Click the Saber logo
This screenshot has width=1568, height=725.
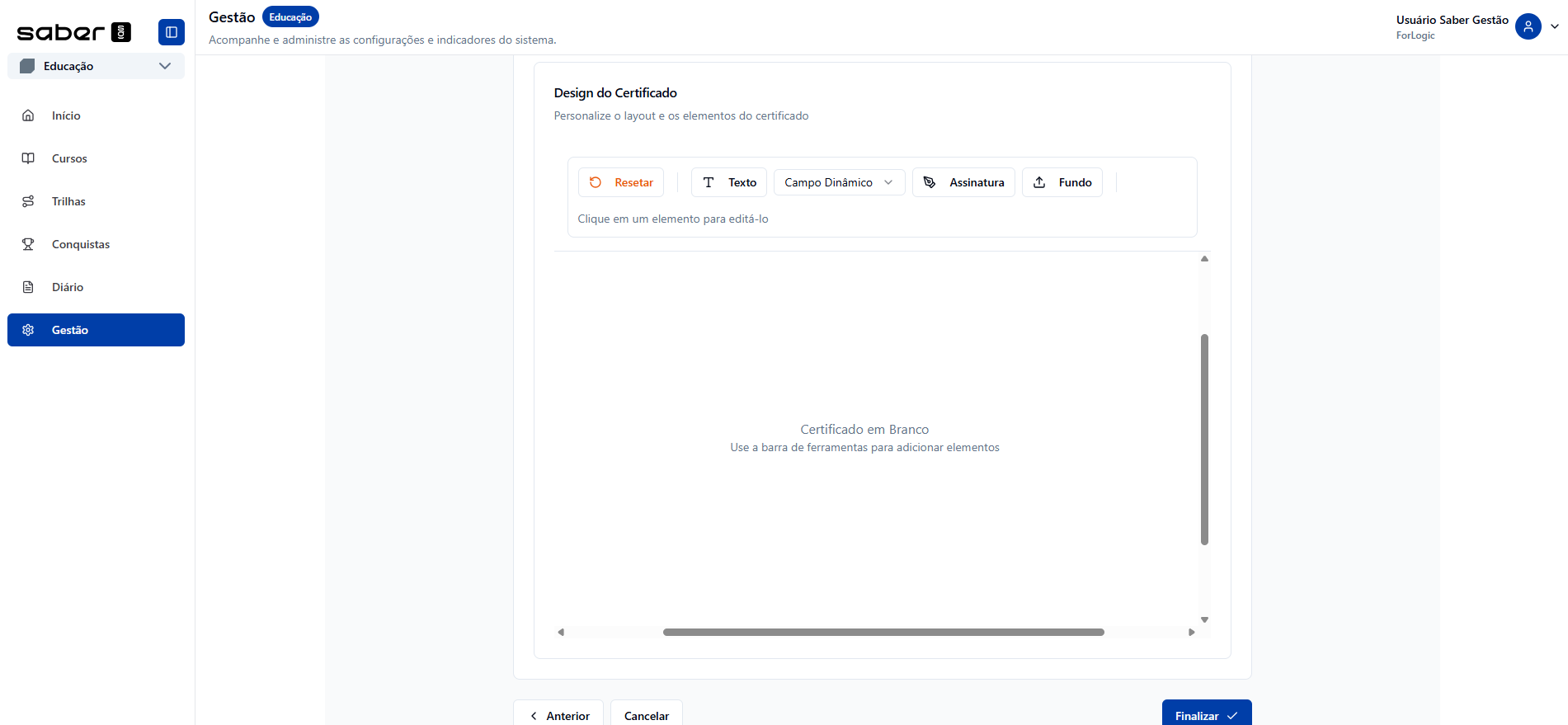[73, 32]
